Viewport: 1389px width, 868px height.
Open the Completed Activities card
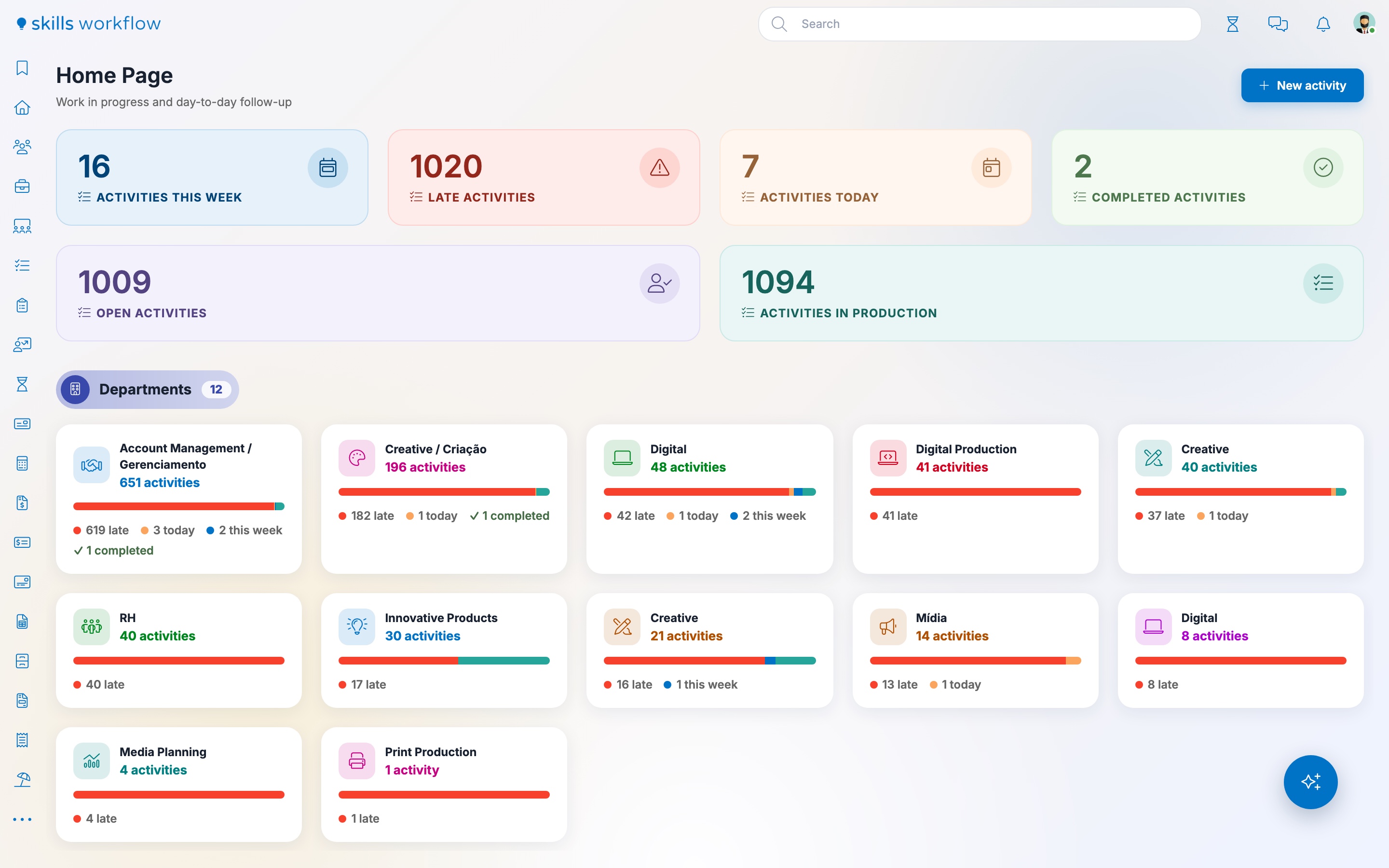1207,177
